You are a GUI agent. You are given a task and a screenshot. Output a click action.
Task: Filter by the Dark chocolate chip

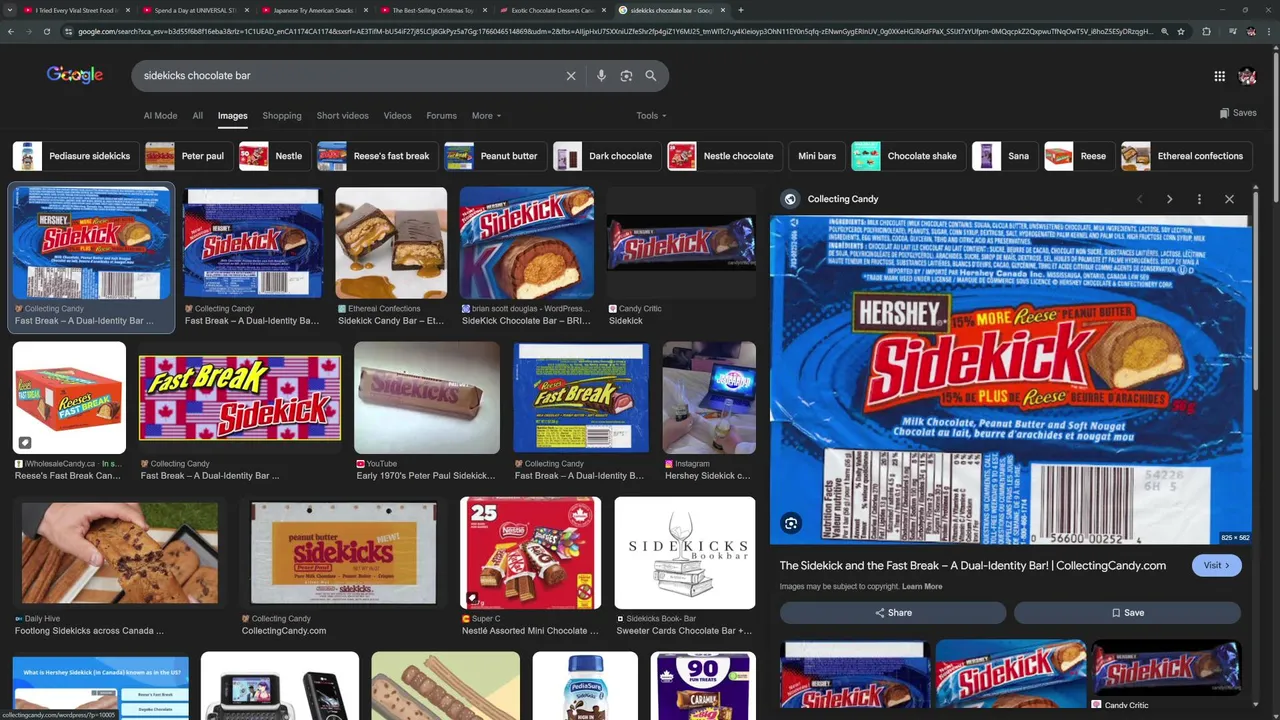coord(605,156)
